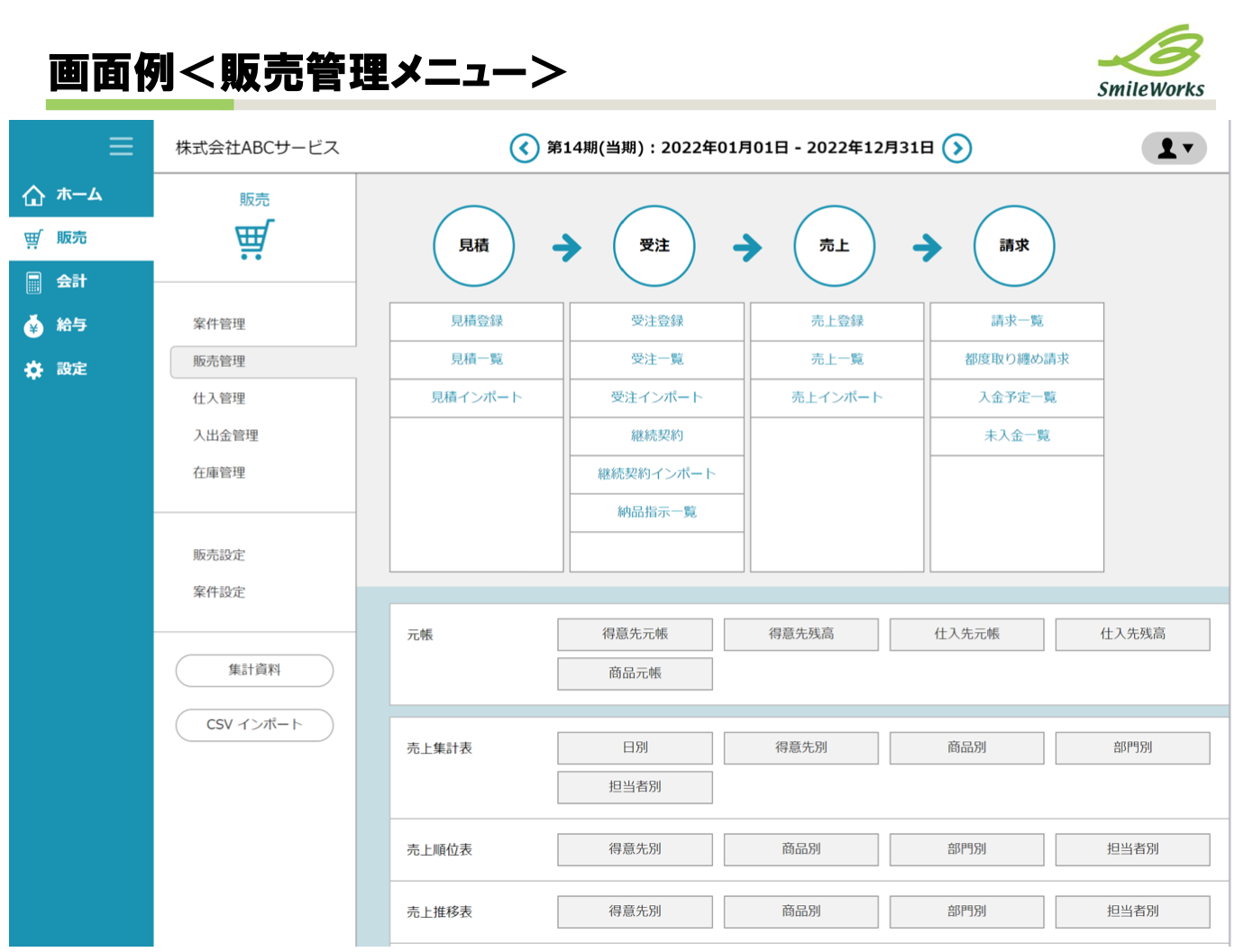The width and height of the screenshot is (1244, 952).
Task: Open the user account dropdown
Action: 1173,148
